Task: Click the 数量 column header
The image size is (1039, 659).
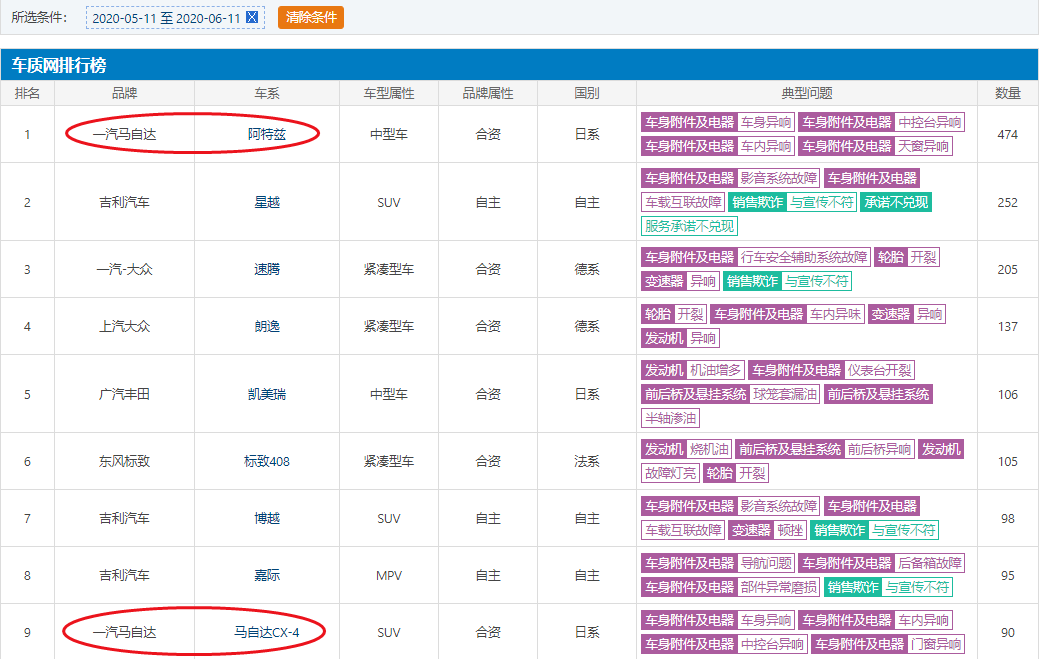Action: pos(1007,93)
